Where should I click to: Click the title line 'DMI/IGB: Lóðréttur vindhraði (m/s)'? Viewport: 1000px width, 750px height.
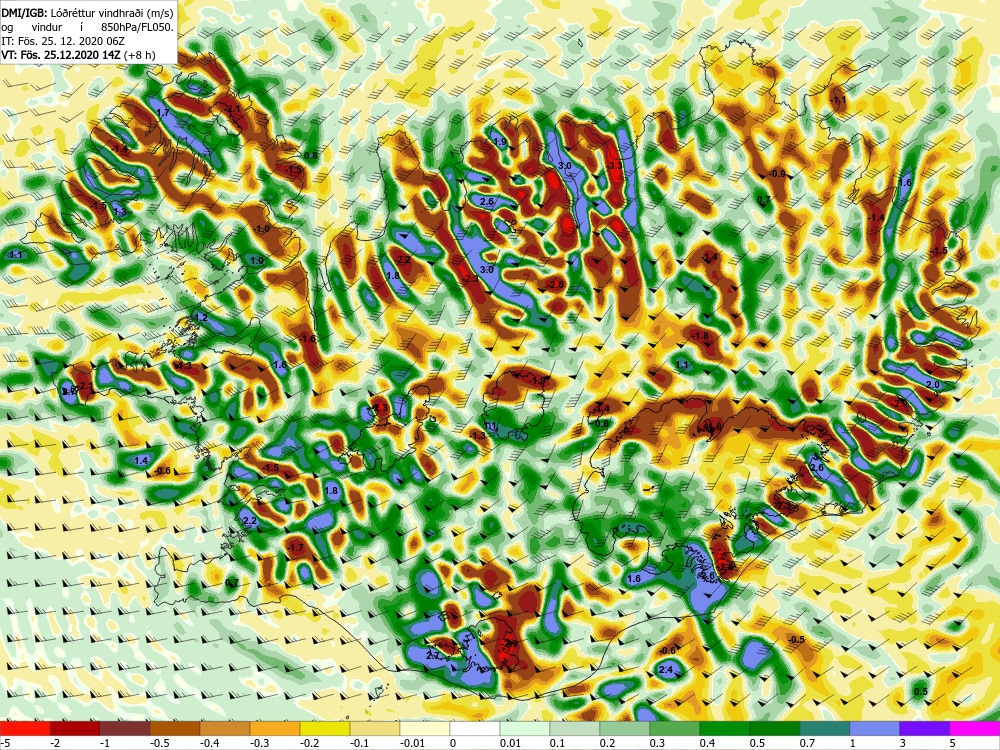click(87, 12)
